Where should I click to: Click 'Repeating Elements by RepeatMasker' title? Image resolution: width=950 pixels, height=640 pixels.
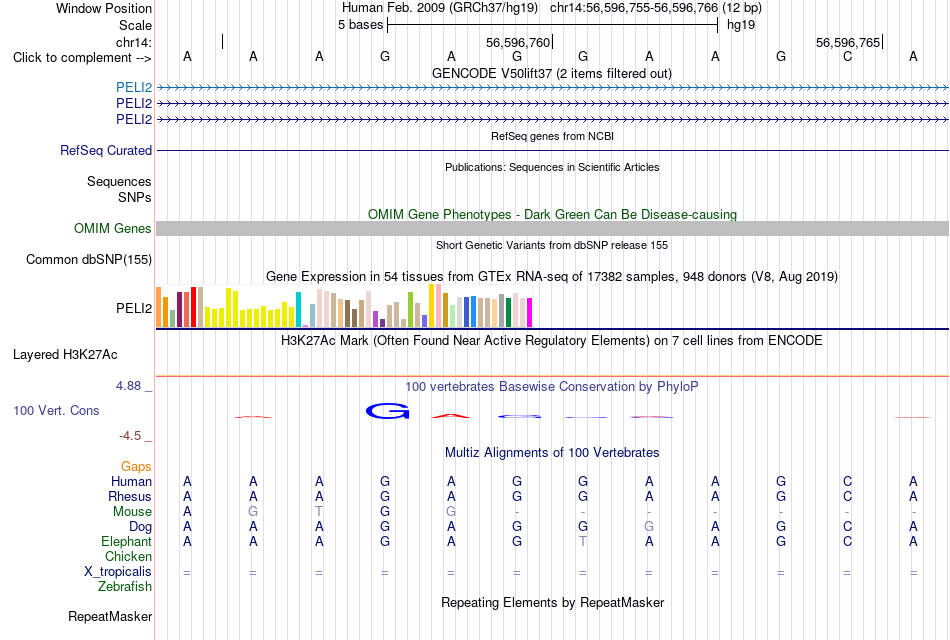552,602
